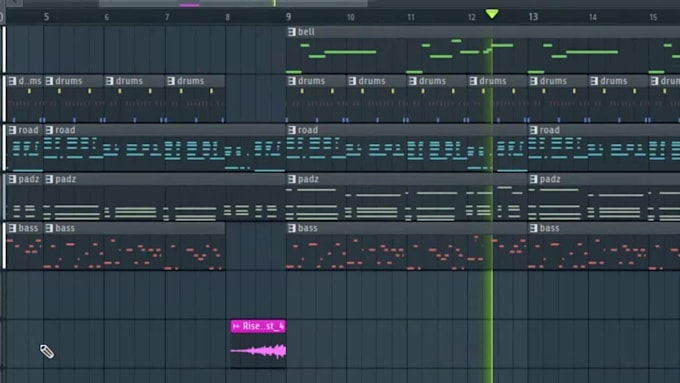Image resolution: width=680 pixels, height=383 pixels.
Task: Jump to bar 5 on the ruler
Action: click(46, 17)
